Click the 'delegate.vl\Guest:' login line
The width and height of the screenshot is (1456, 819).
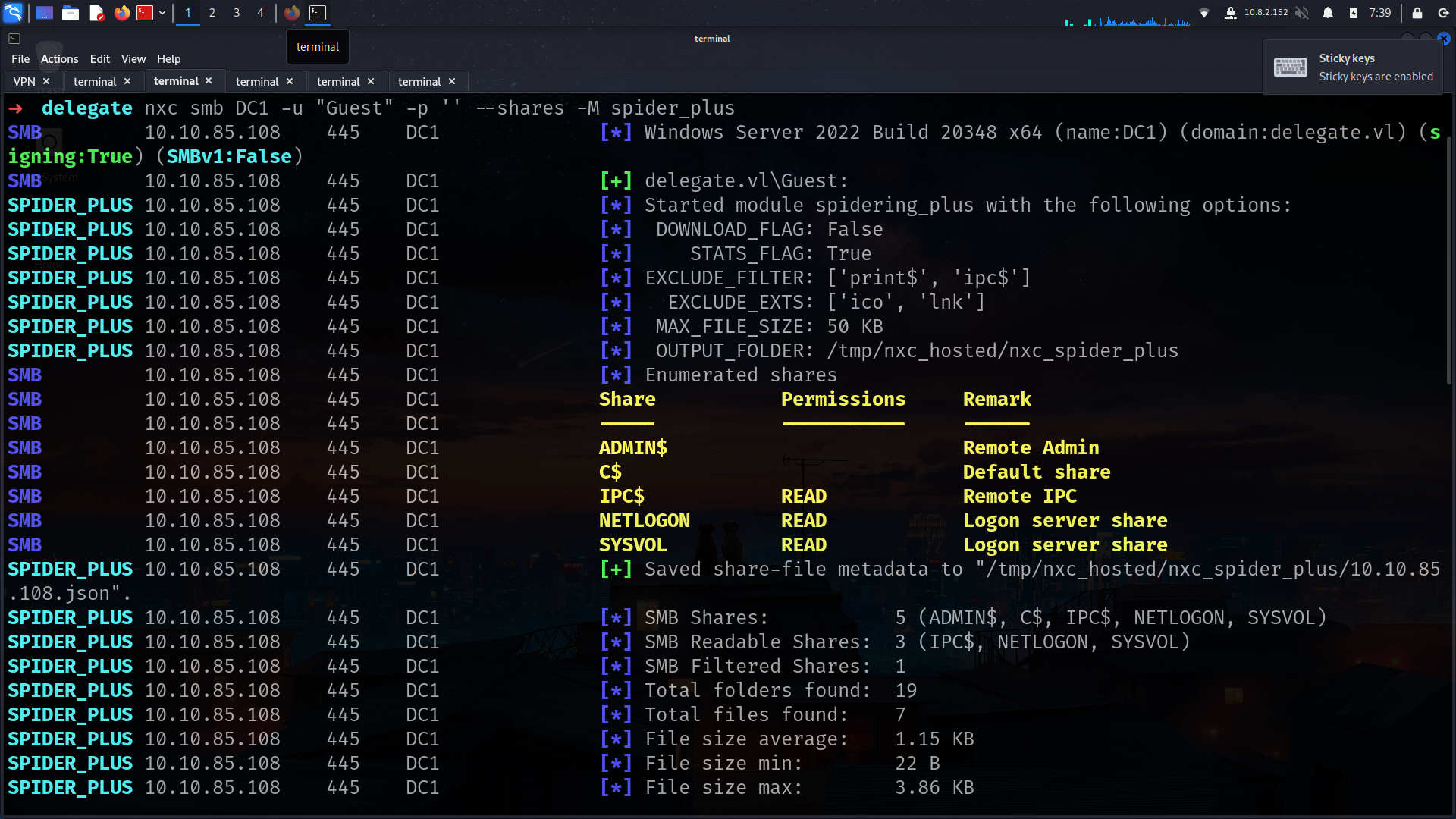click(746, 181)
